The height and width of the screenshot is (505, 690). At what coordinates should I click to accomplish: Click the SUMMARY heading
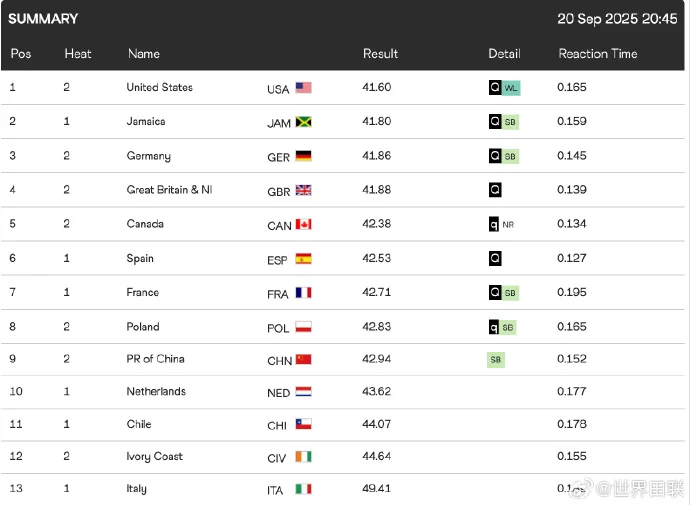[x=43, y=19]
